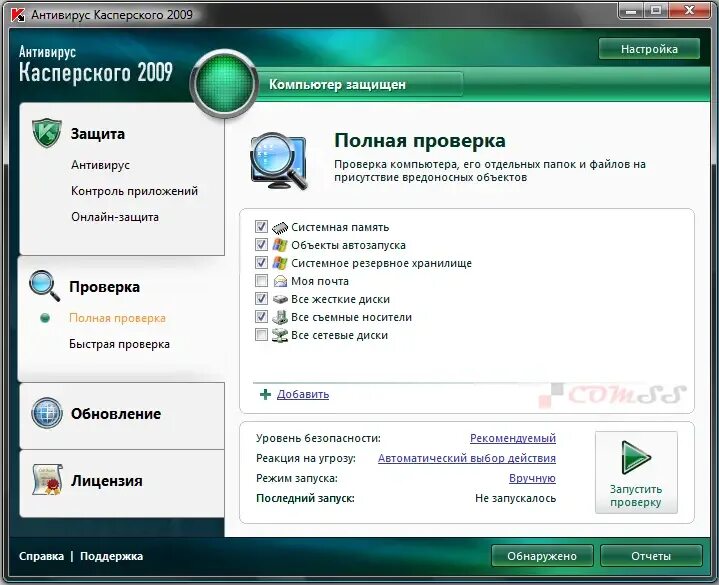Image resolution: width=719 pixels, height=585 pixels.
Task: Click the Все жесткие диски label text
Action: tap(341, 299)
